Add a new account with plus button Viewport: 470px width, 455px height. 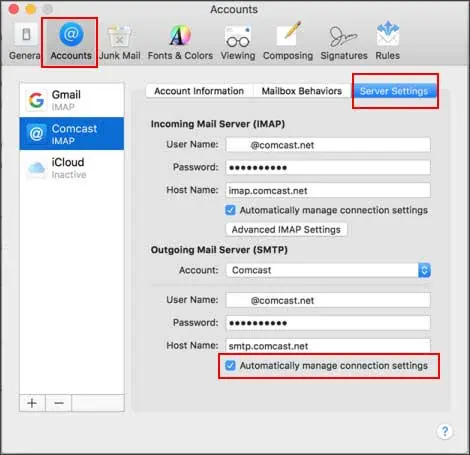(32, 403)
